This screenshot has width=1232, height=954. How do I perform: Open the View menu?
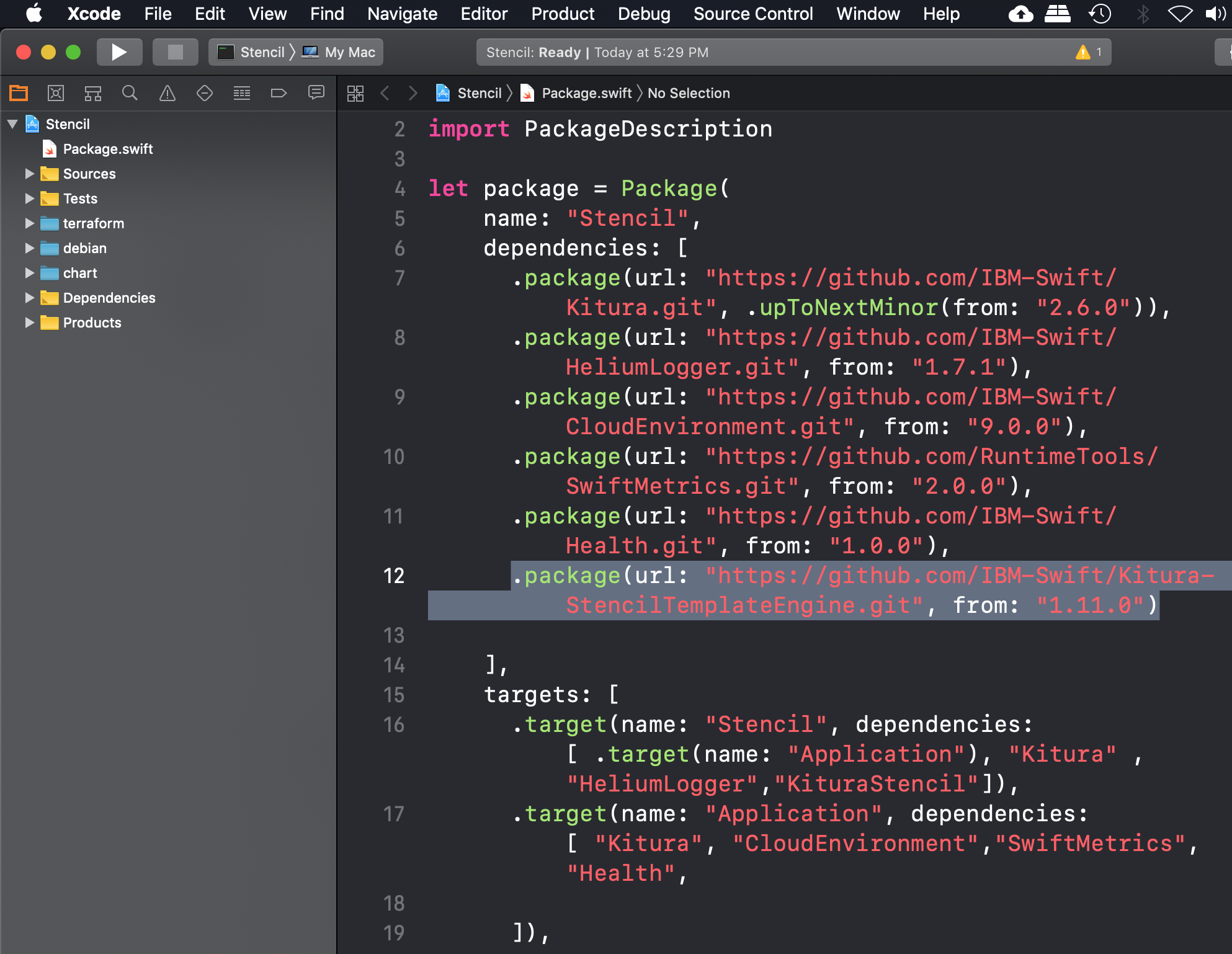pyautogui.click(x=267, y=14)
